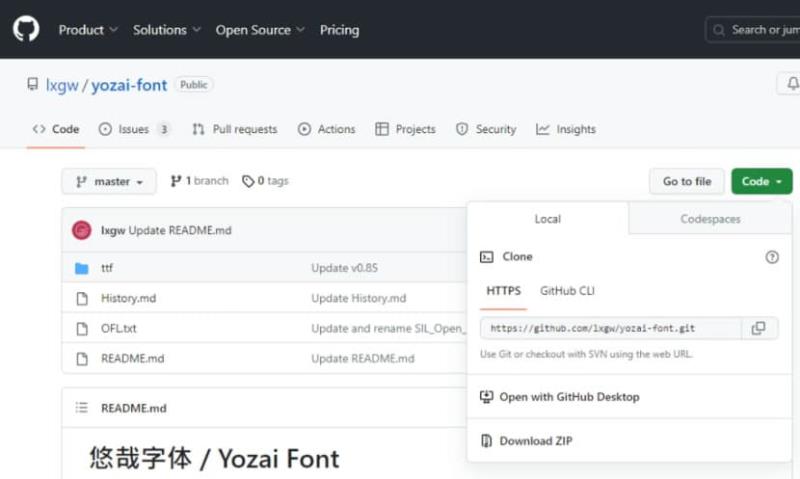Image resolution: width=800 pixels, height=479 pixels.
Task: Click the tag icon beside 0 tags
Action: pyautogui.click(x=248, y=181)
